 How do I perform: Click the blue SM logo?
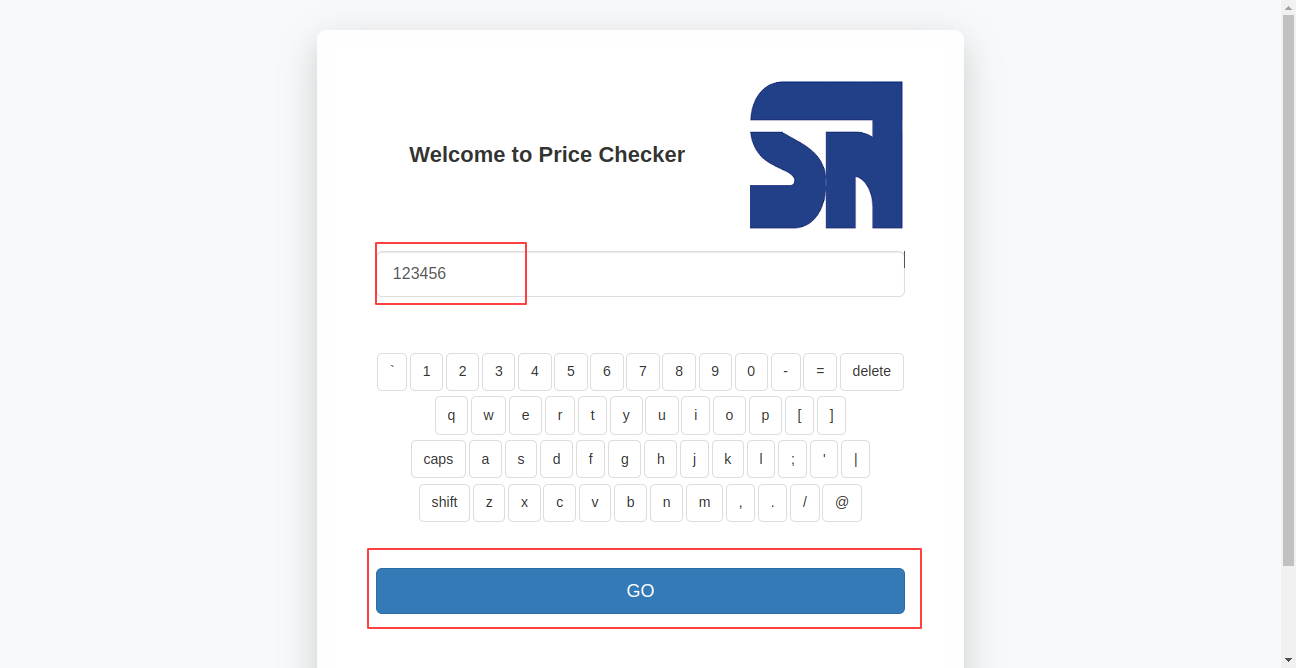tap(826, 155)
